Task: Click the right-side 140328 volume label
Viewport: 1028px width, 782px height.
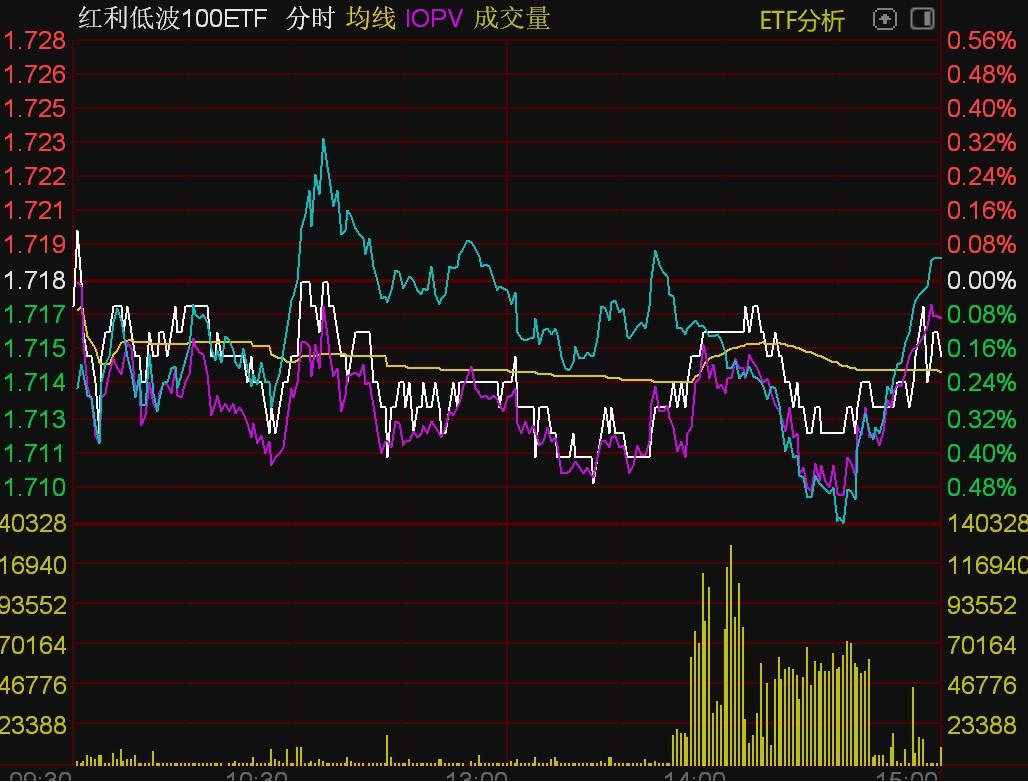Action: pyautogui.click(x=987, y=523)
